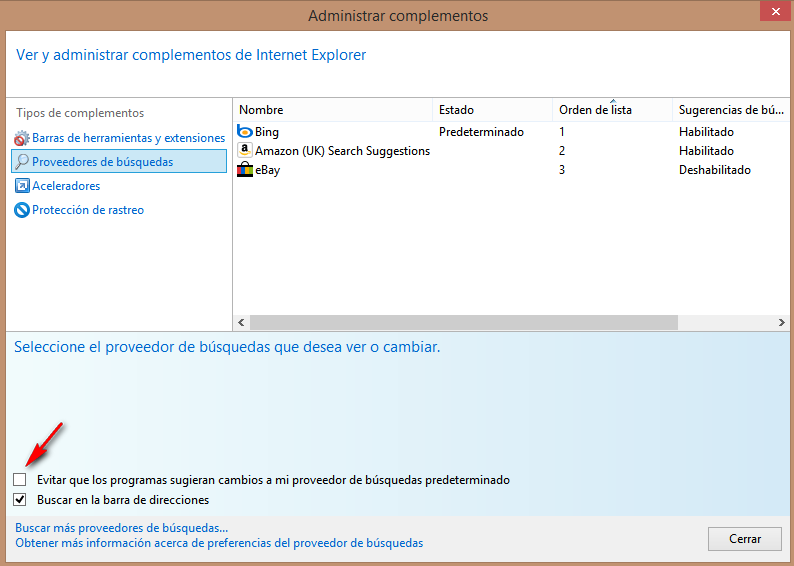Click list order 2 for Amazon
Viewport: 794px width, 566px height.
[562, 151]
